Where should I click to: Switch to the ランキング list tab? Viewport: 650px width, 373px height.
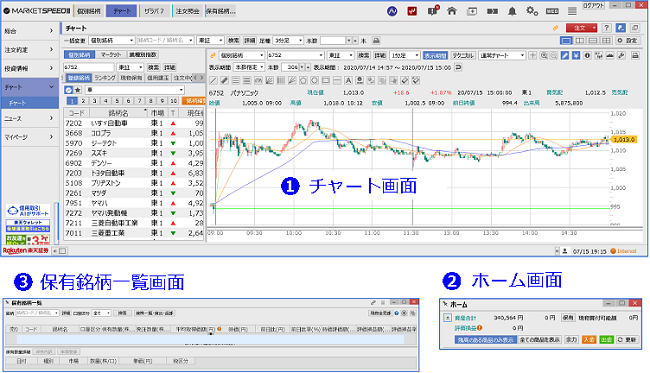pyautogui.click(x=105, y=78)
